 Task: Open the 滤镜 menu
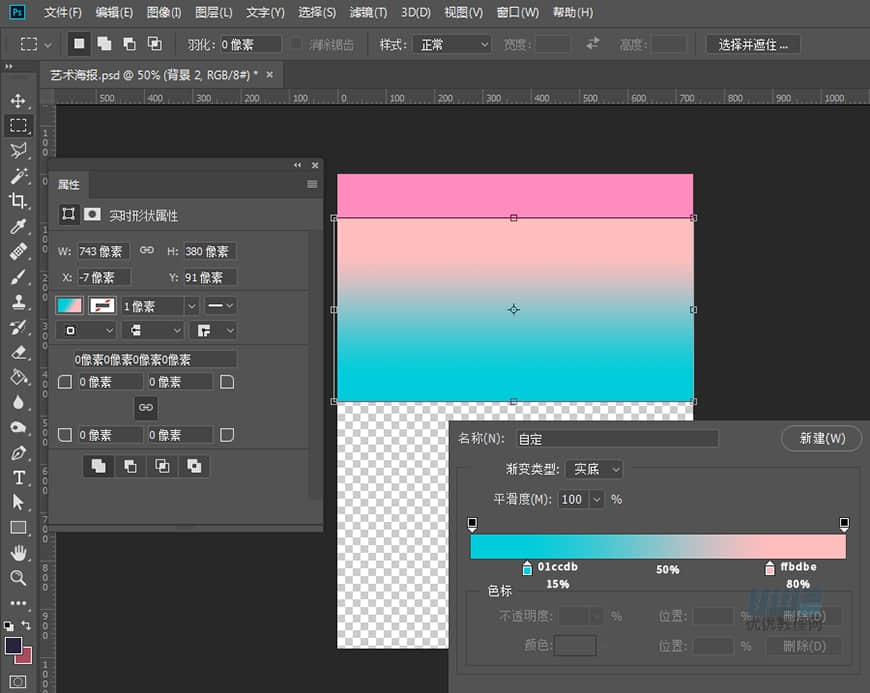point(368,13)
